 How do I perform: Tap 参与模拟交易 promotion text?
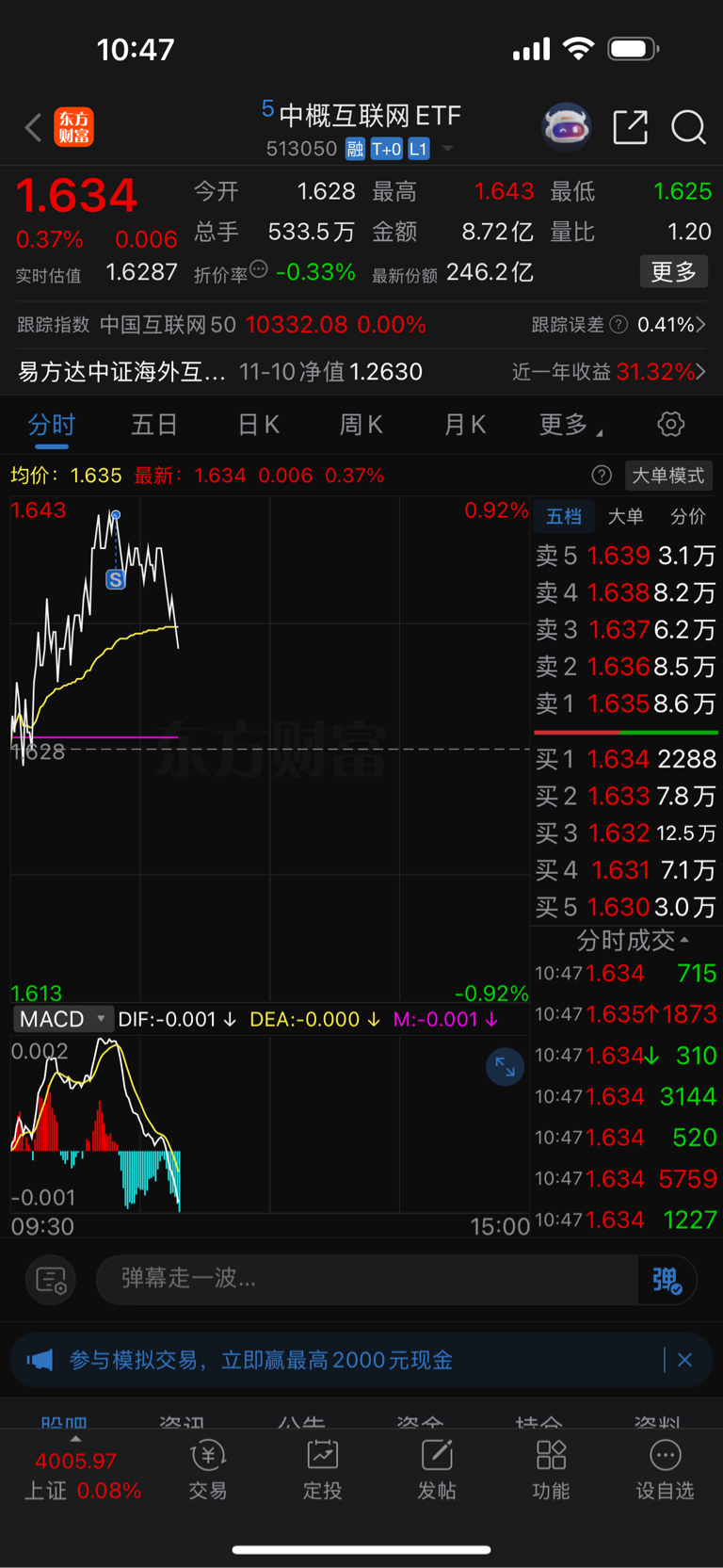click(x=261, y=1360)
